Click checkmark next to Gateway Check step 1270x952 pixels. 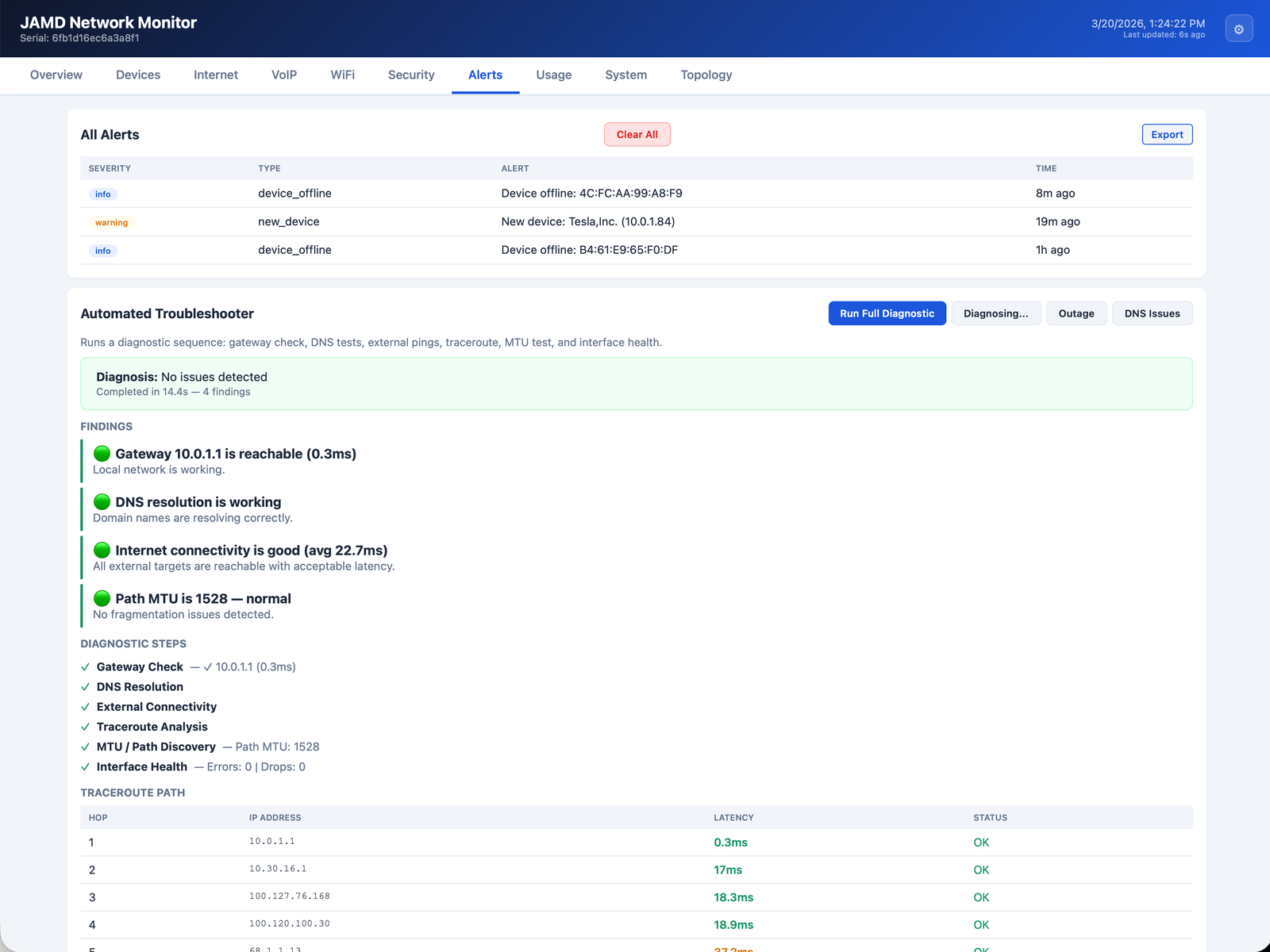[x=86, y=667]
